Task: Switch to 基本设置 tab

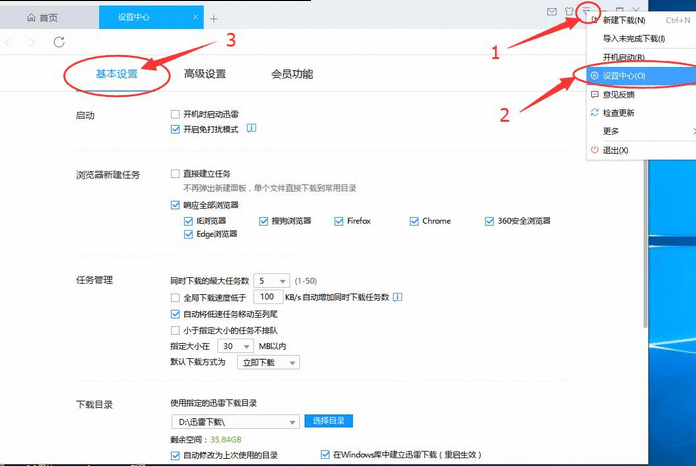Action: click(117, 74)
